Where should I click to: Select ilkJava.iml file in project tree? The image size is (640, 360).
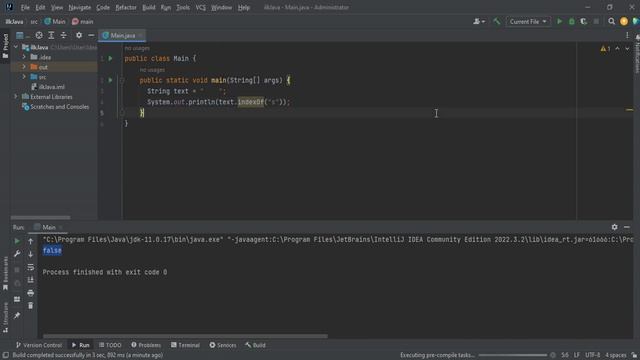(x=48, y=87)
